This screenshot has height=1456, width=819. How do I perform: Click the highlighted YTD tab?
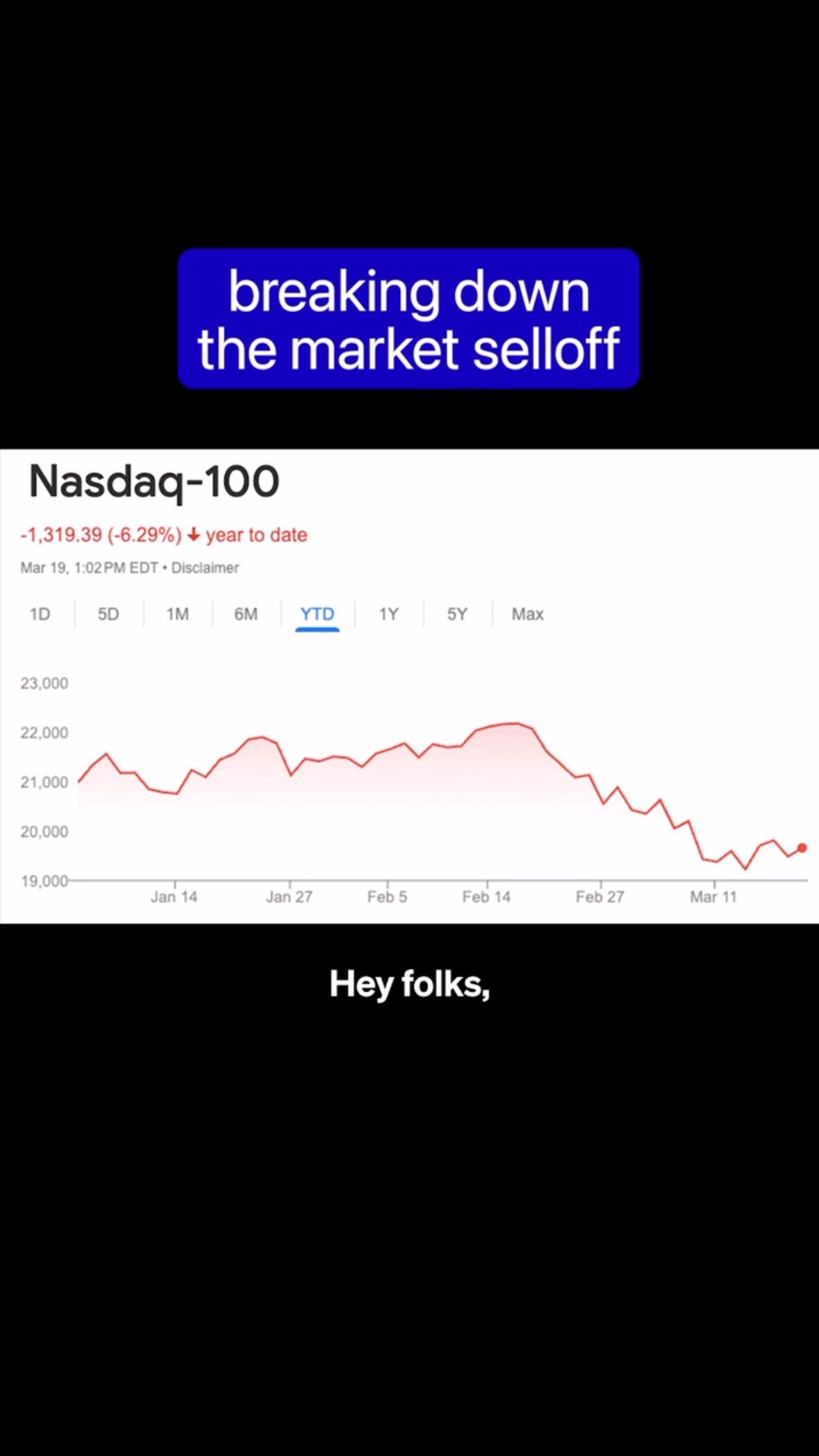(317, 614)
